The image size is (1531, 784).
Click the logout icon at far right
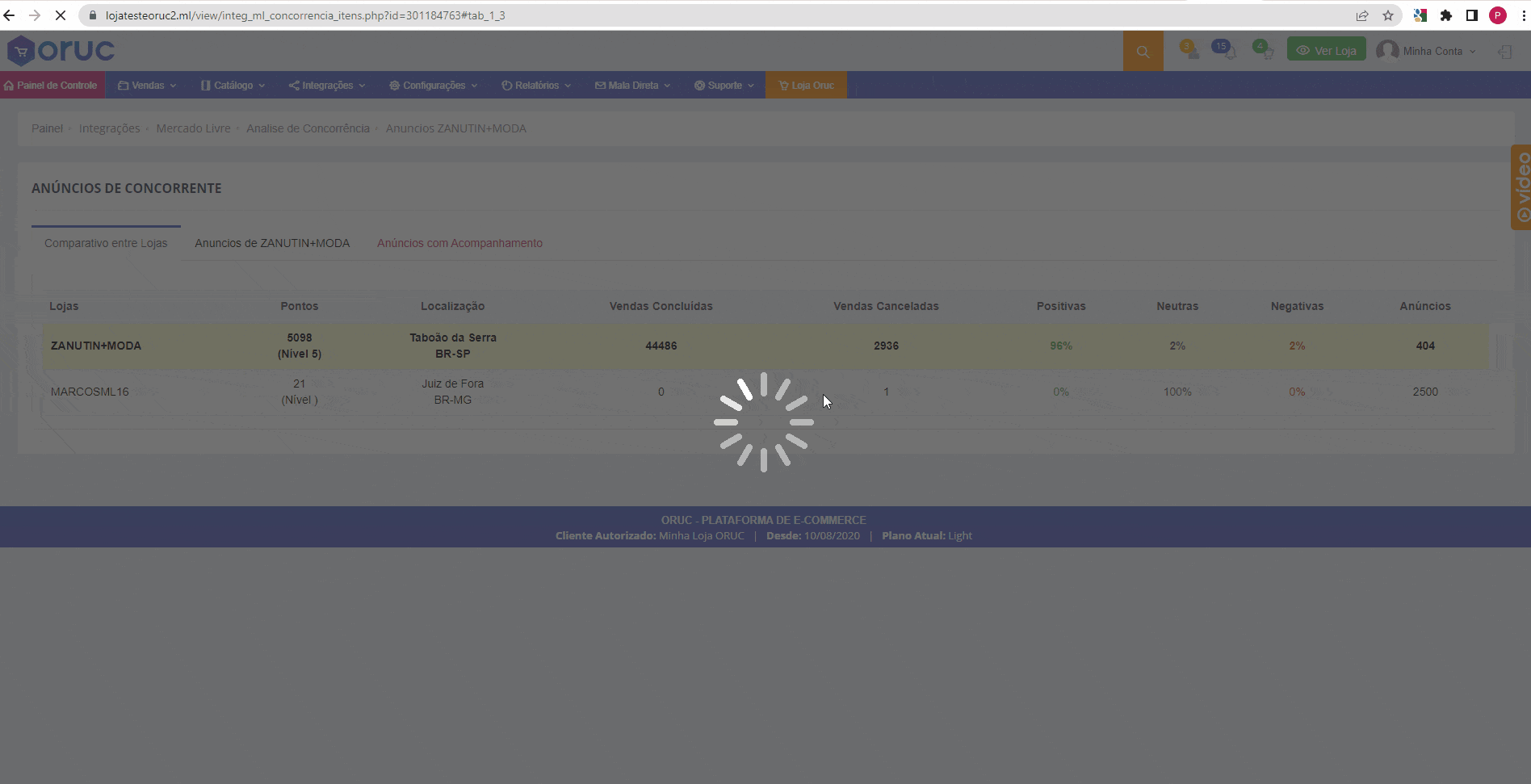[1505, 51]
